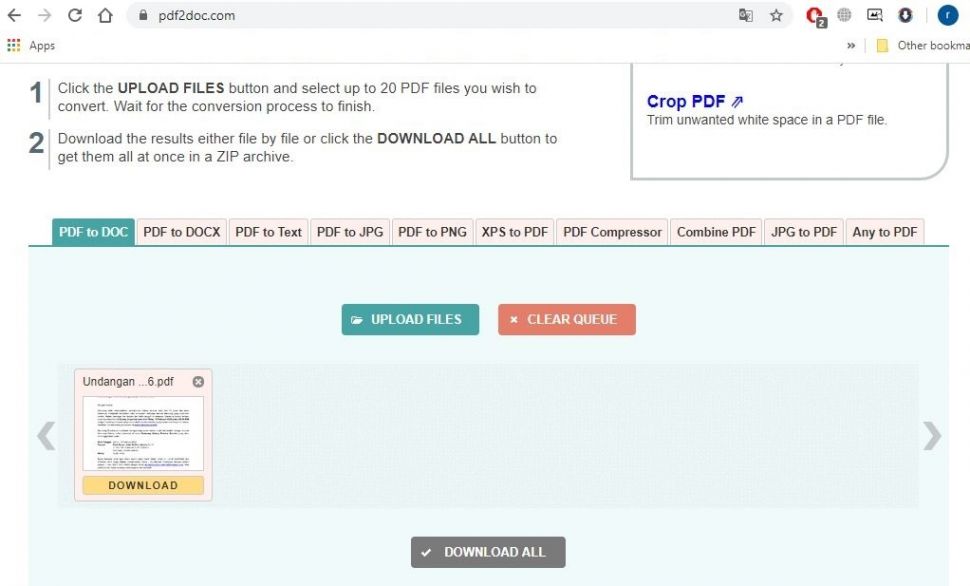Click the dark download extension icon
The width and height of the screenshot is (970, 586).
coord(905,15)
